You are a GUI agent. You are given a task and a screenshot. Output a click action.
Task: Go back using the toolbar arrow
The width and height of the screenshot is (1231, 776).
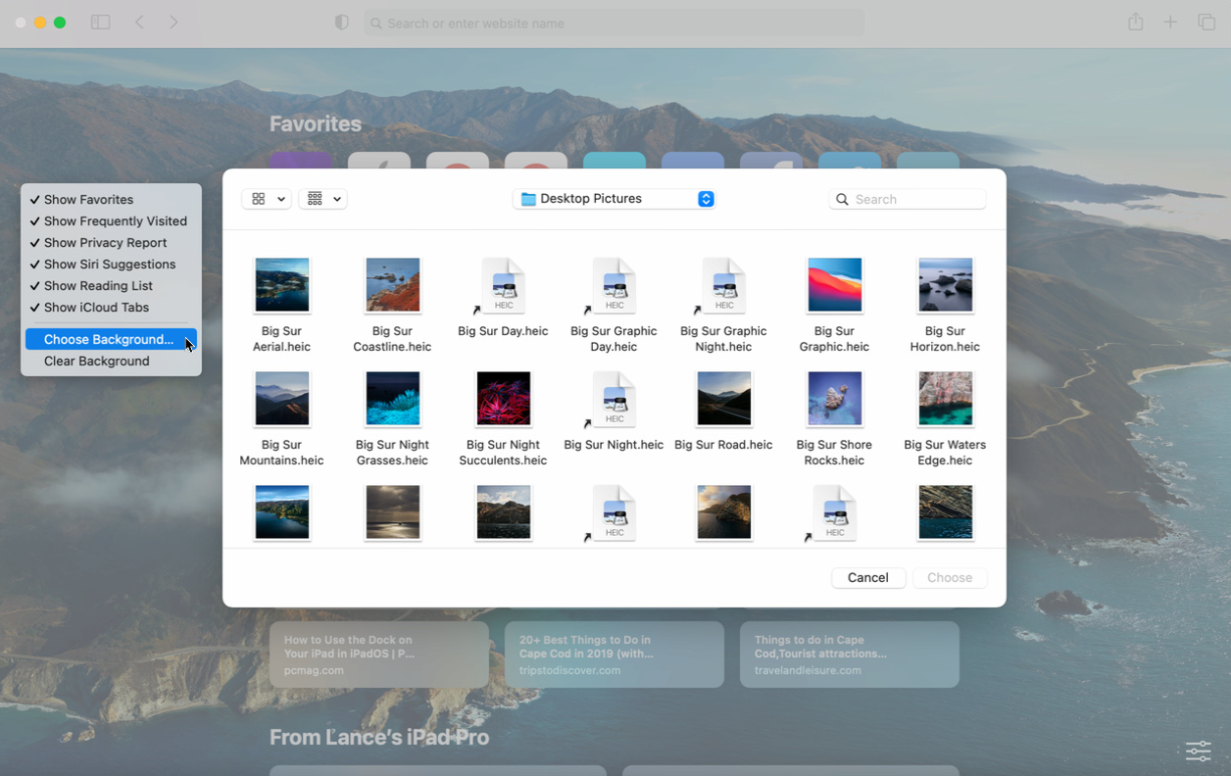click(x=140, y=22)
